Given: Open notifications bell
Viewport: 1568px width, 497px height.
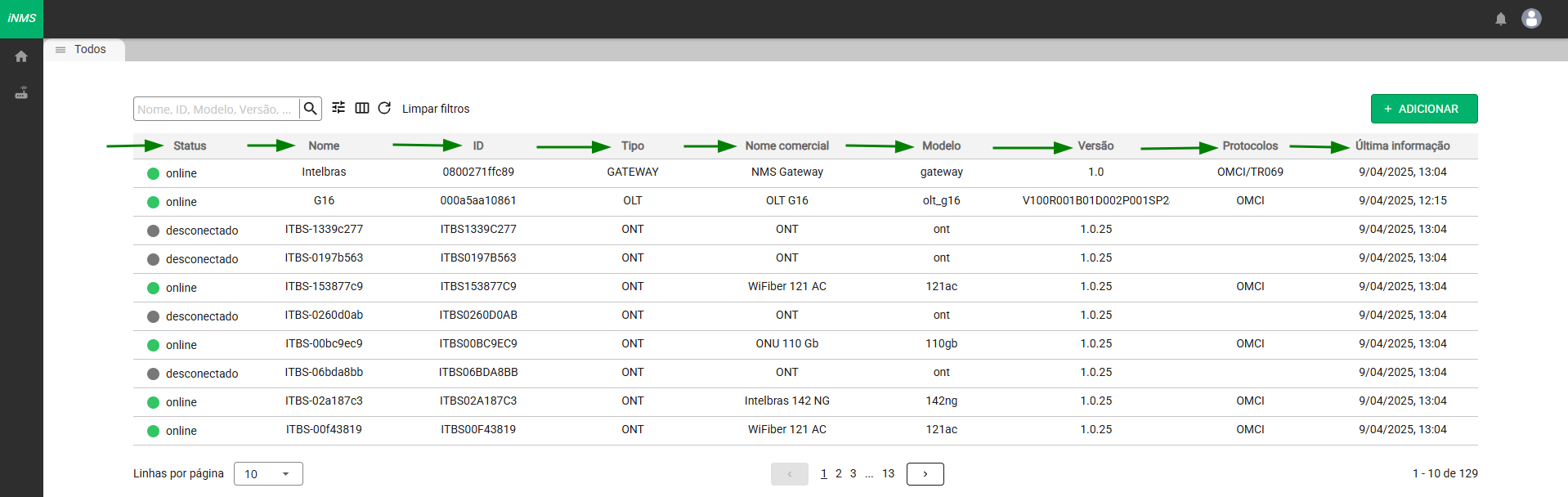Looking at the screenshot, I should coord(1501,19).
